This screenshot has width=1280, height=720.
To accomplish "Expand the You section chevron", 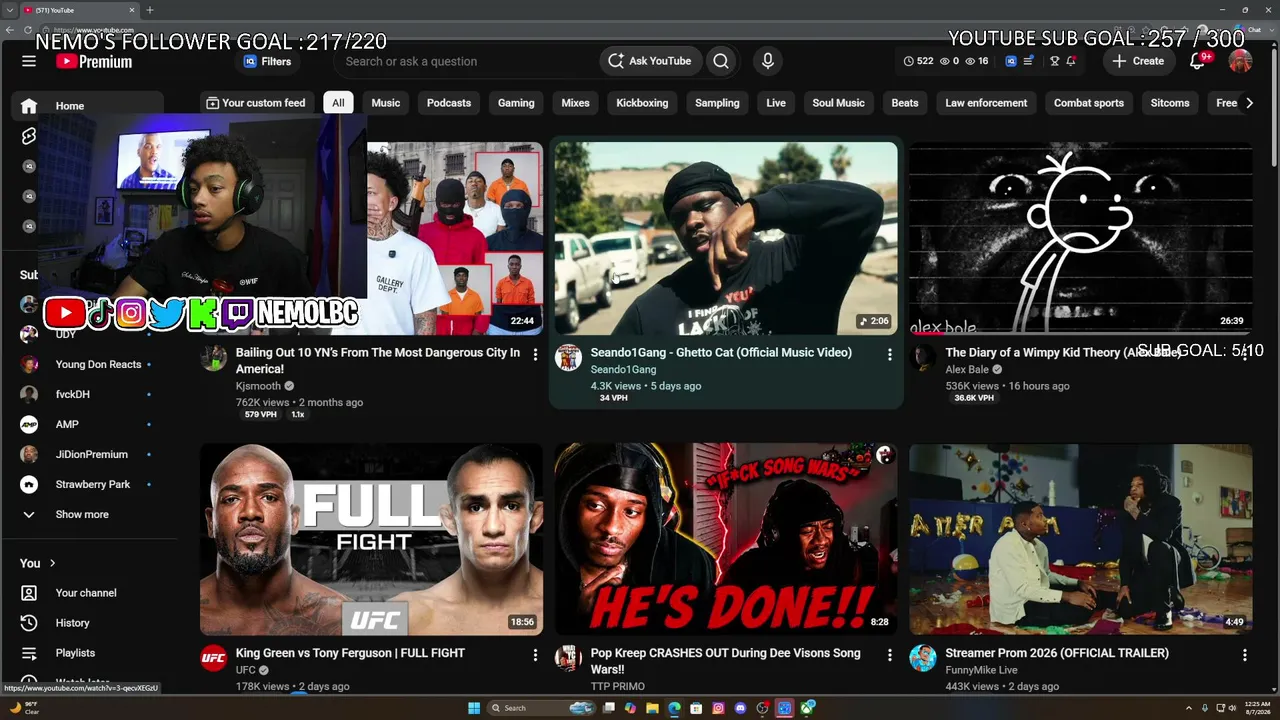I will click(x=52, y=563).
